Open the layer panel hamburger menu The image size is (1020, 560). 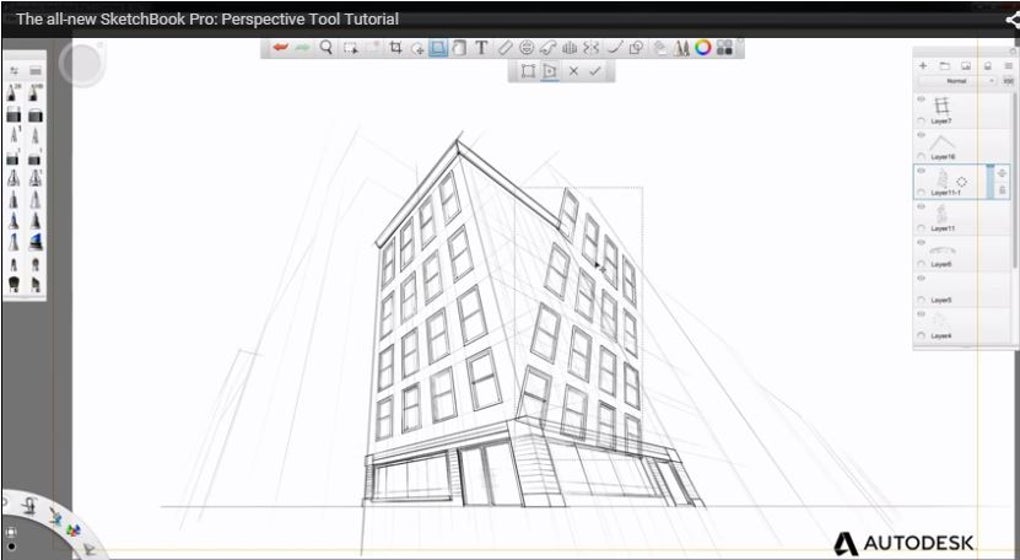(1007, 65)
